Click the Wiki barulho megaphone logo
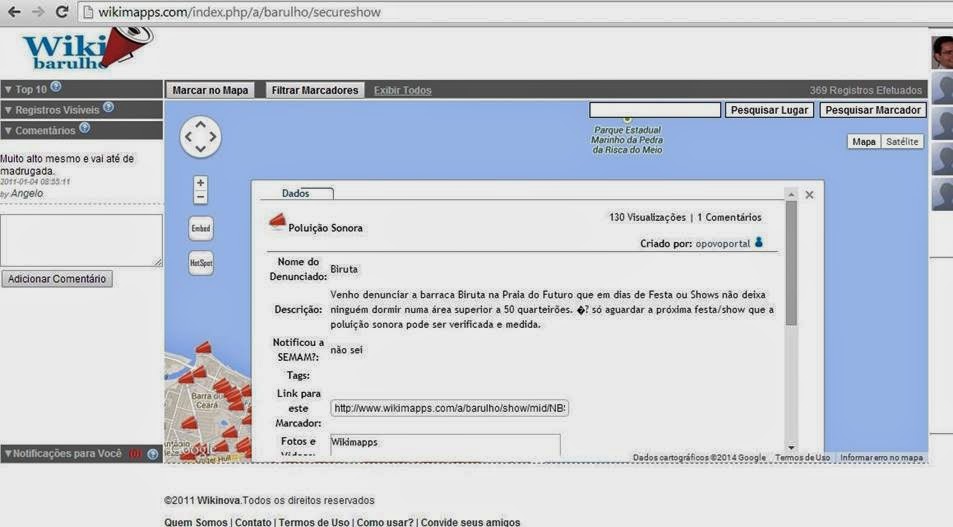The width and height of the screenshot is (953, 527). (x=87, y=50)
